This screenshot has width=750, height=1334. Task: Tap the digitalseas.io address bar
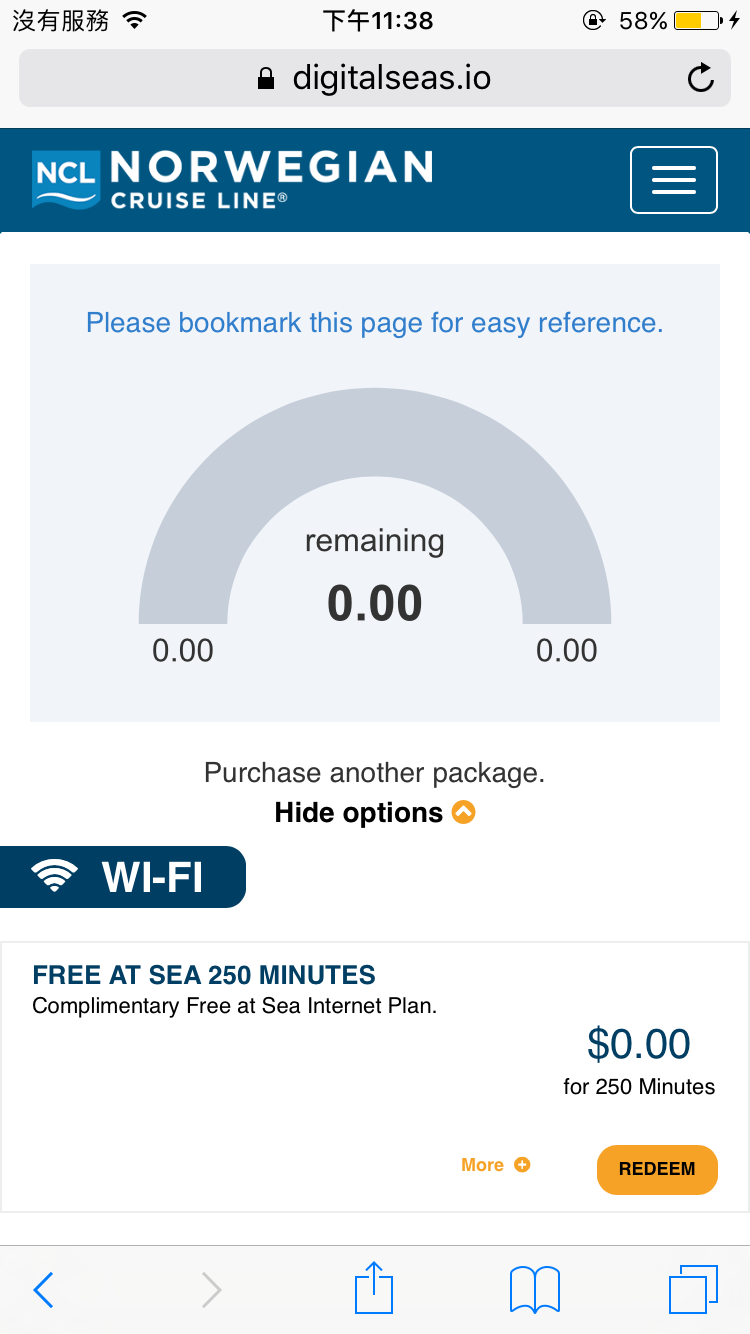[375, 78]
